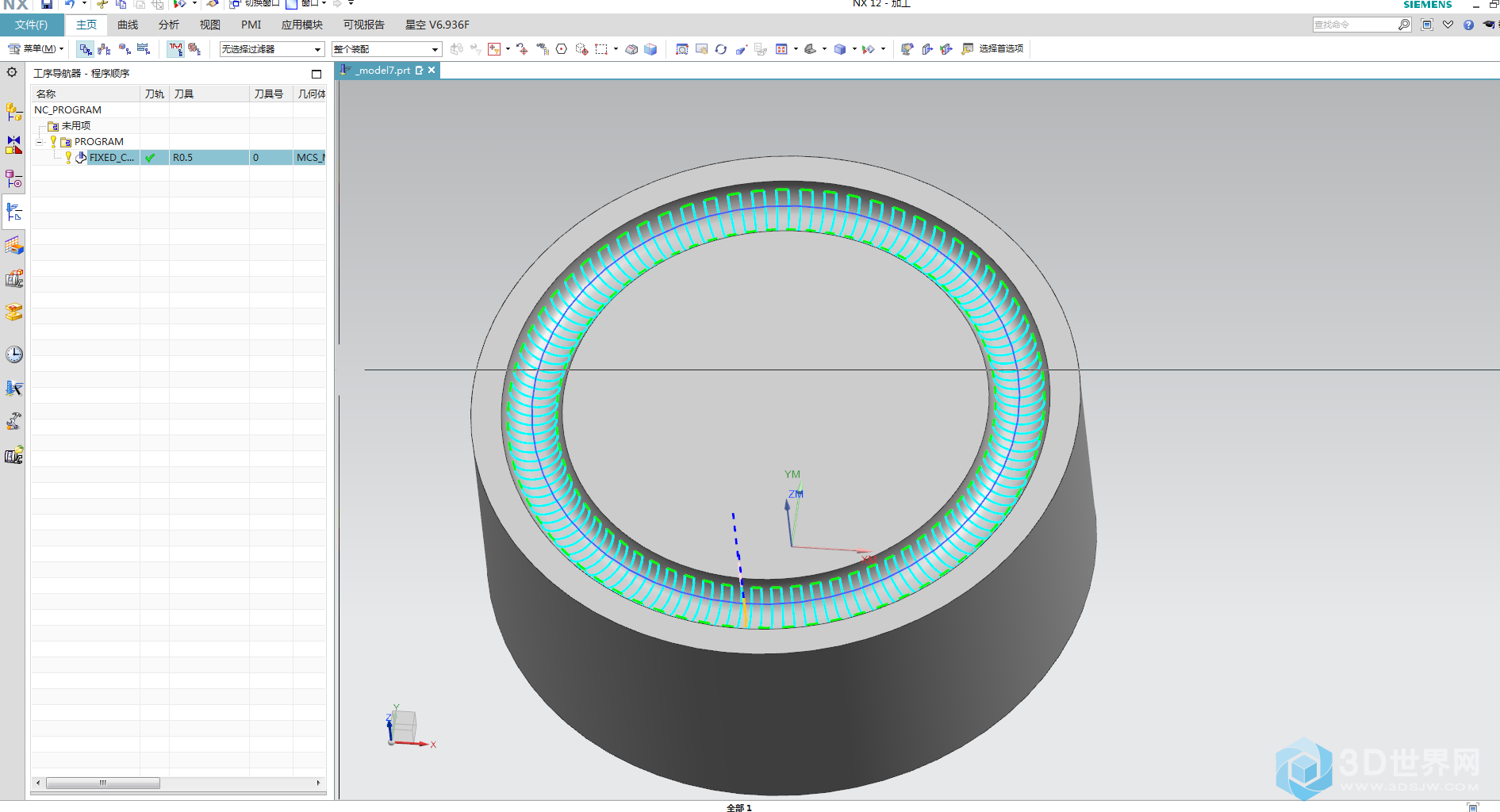Sort by the 刀具号 tool number column header
This screenshot has height=812, width=1500.
coord(271,94)
